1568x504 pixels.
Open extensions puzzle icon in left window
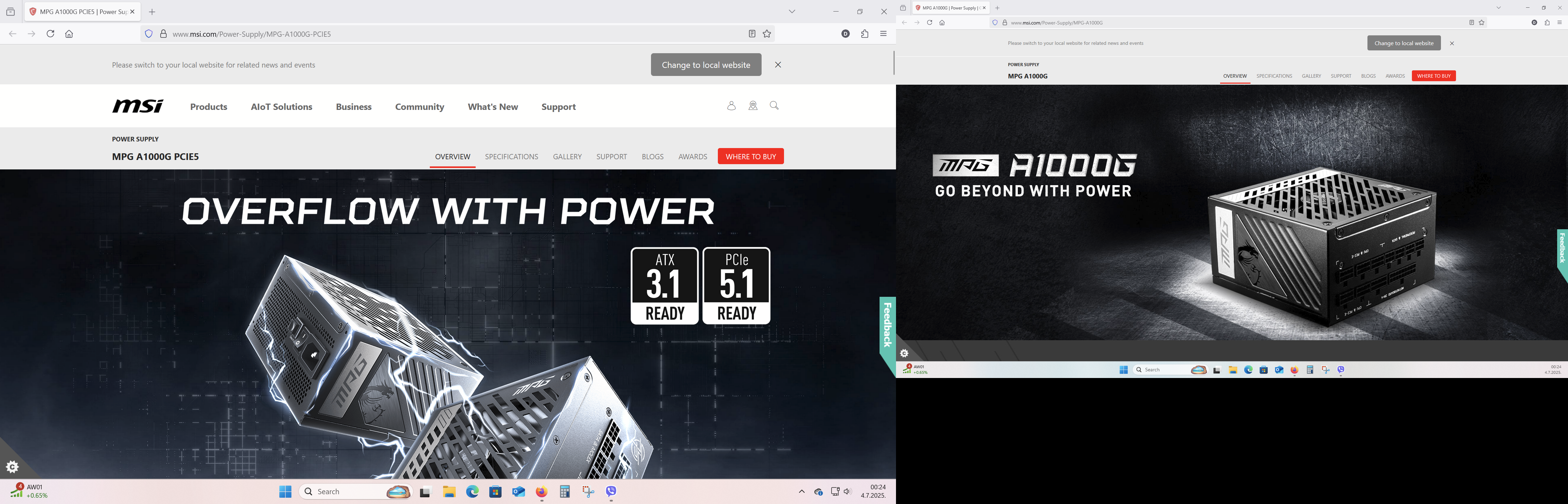pyautogui.click(x=865, y=34)
